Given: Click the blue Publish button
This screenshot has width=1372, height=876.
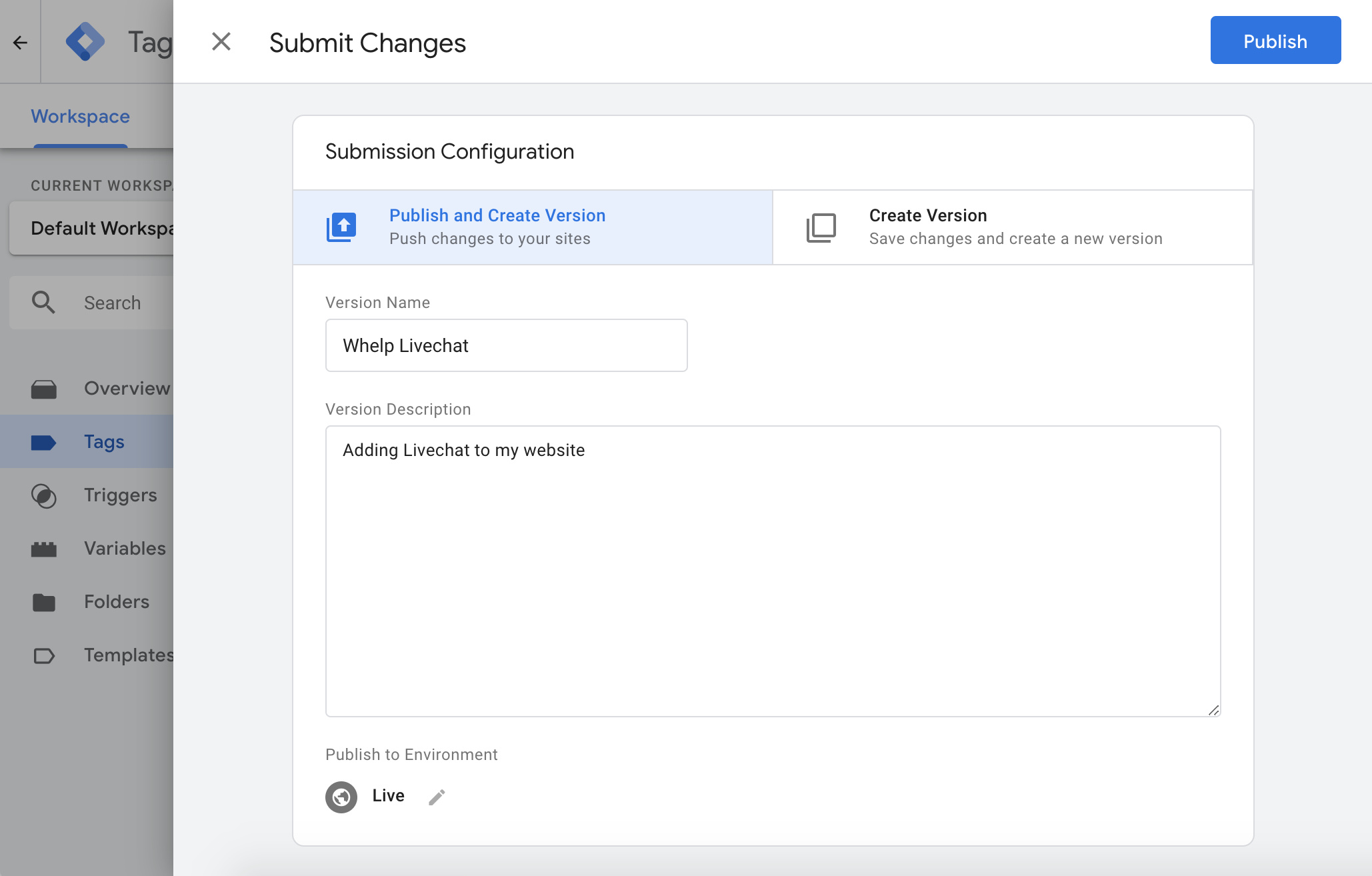Looking at the screenshot, I should point(1275,40).
